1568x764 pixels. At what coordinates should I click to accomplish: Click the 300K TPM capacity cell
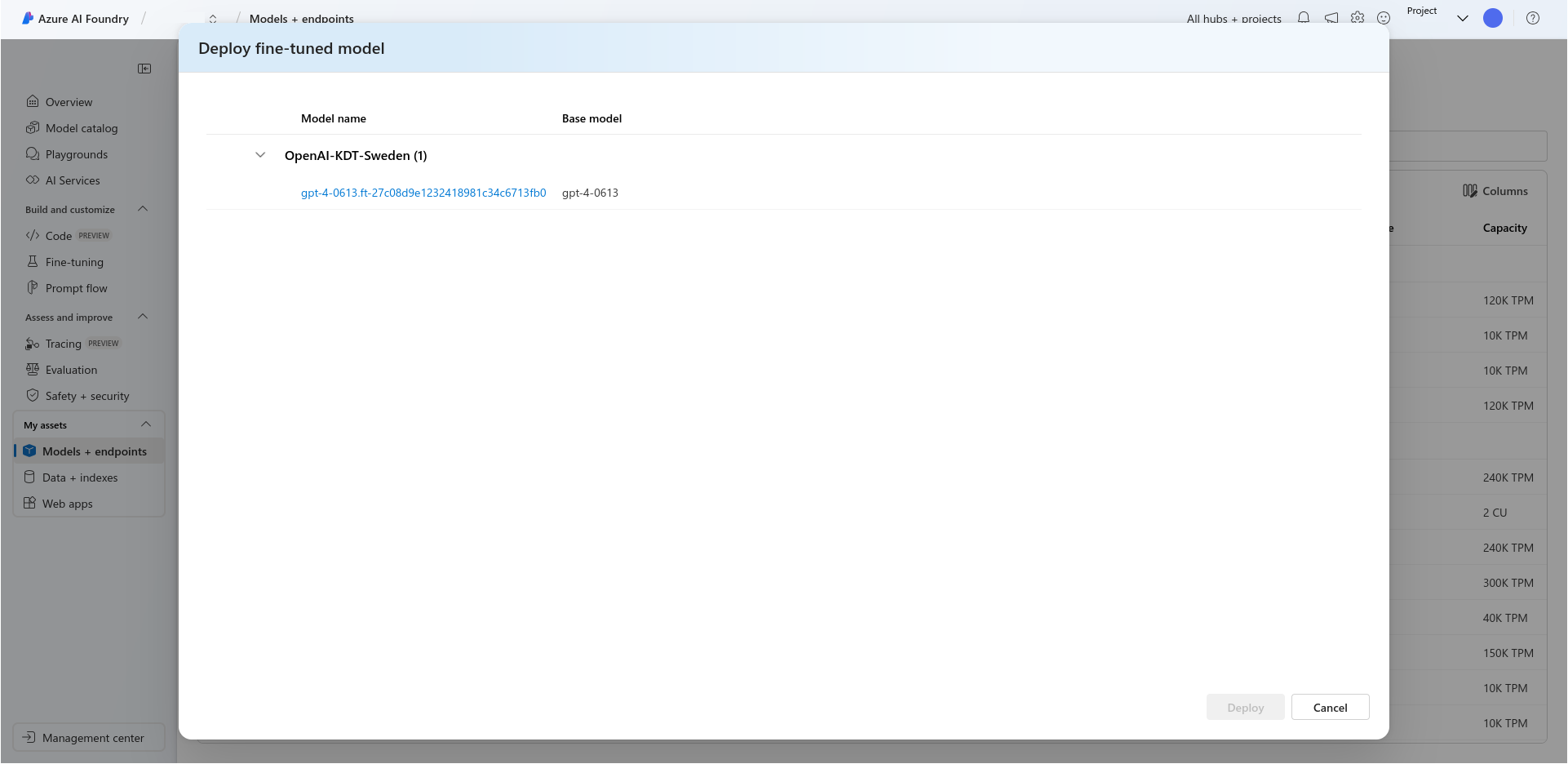(x=1508, y=583)
